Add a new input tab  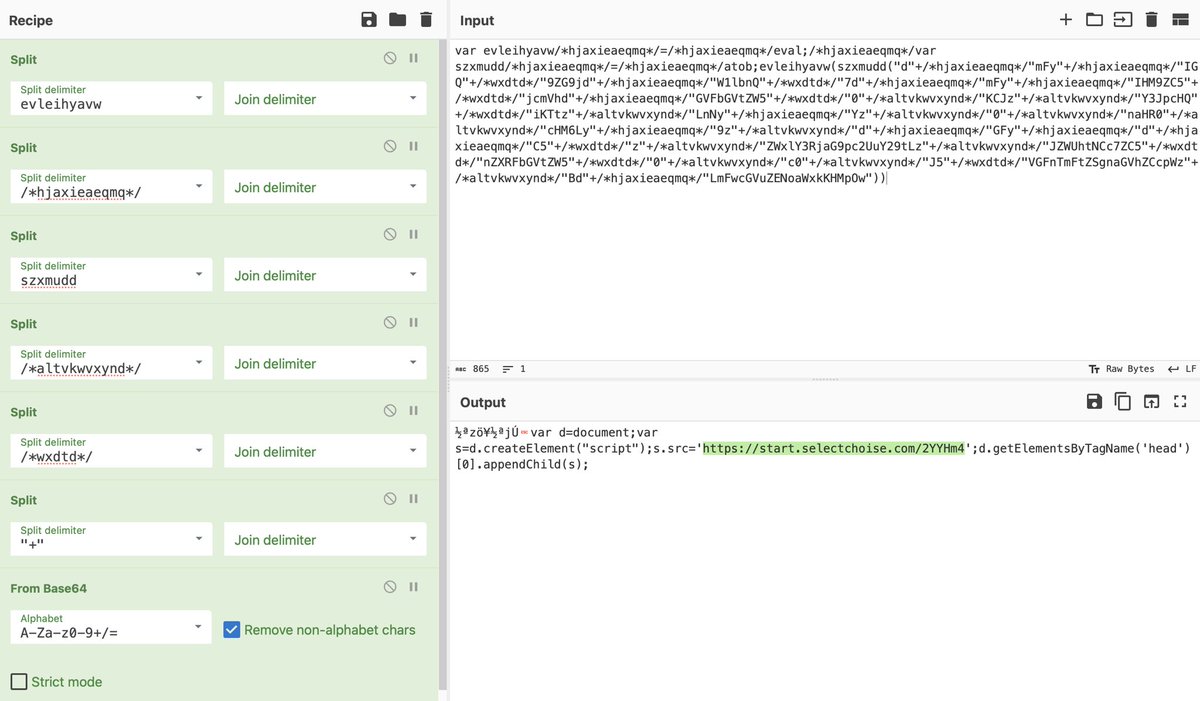pos(1066,20)
